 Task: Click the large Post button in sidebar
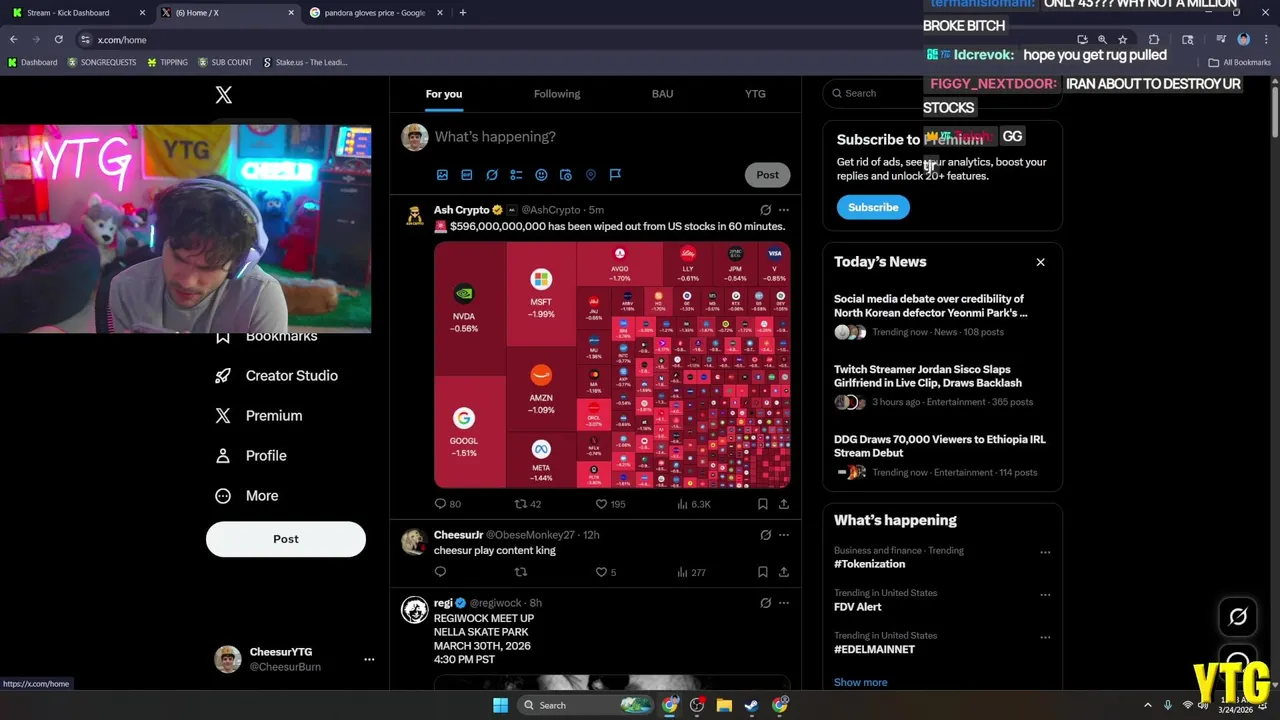point(286,539)
